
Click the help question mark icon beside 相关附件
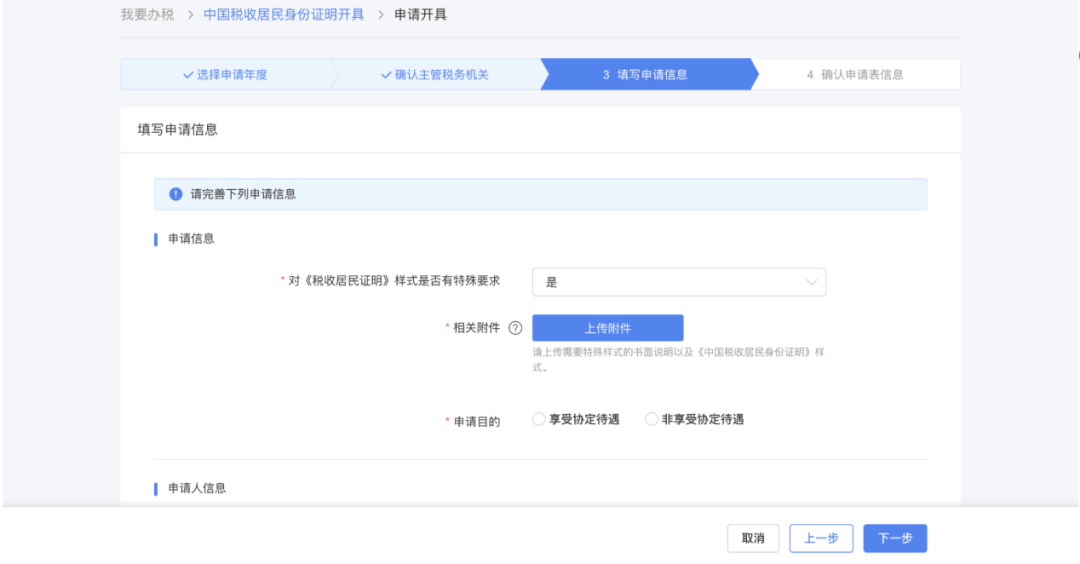[516, 328]
